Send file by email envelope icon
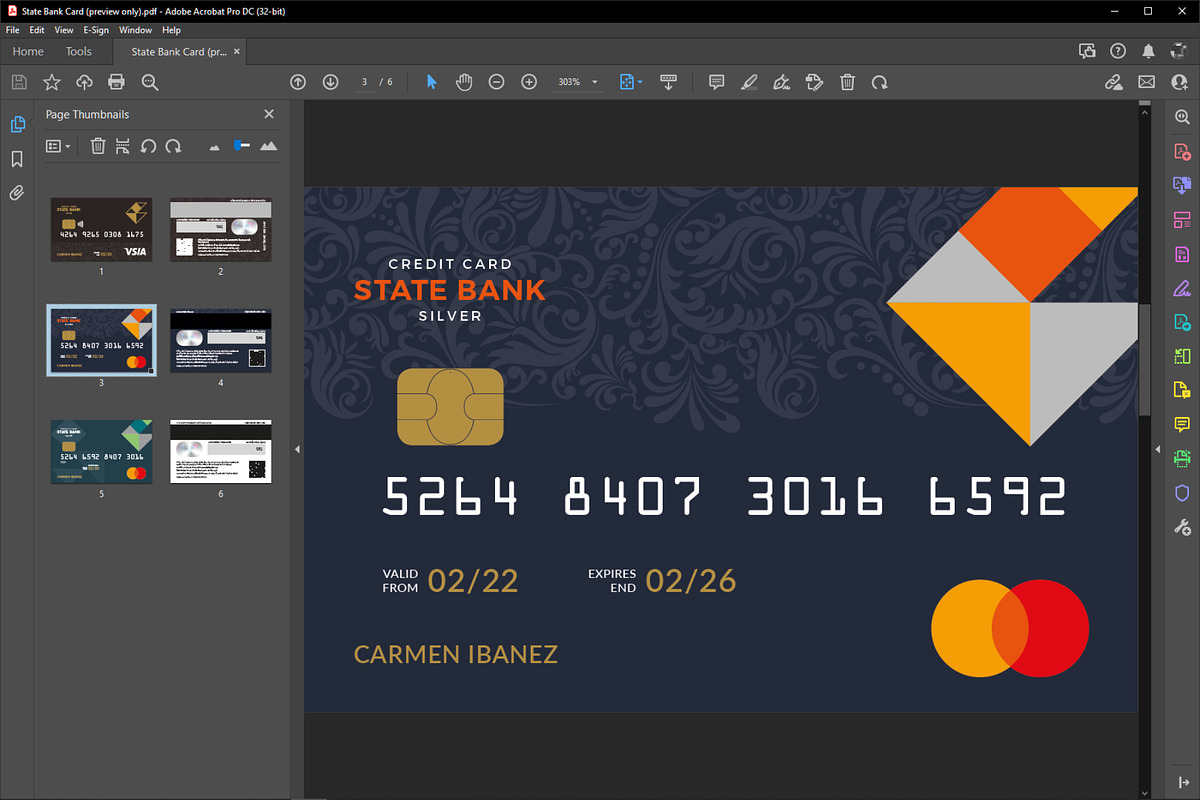This screenshot has height=800, width=1200. [1147, 82]
